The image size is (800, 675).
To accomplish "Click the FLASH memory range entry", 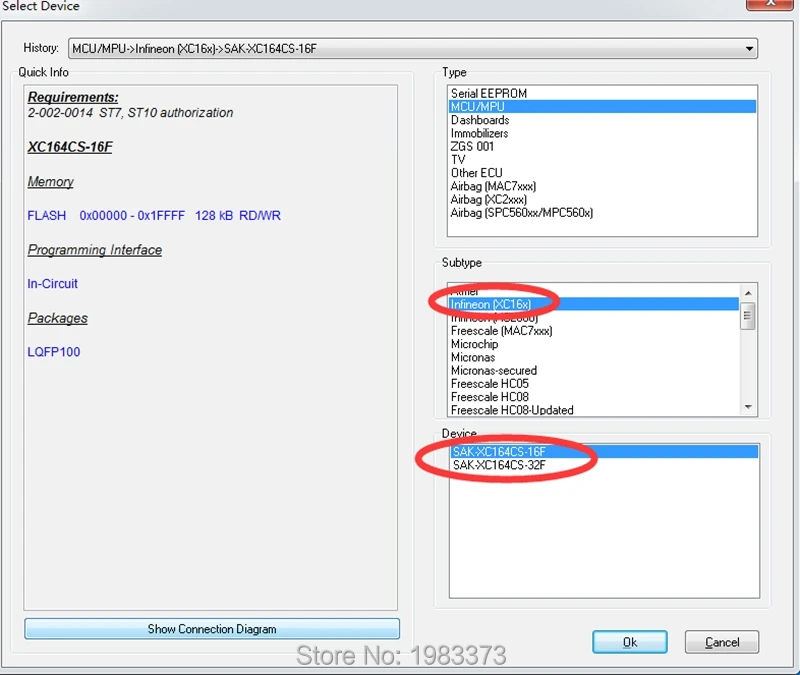I will pyautogui.click(x=154, y=215).
